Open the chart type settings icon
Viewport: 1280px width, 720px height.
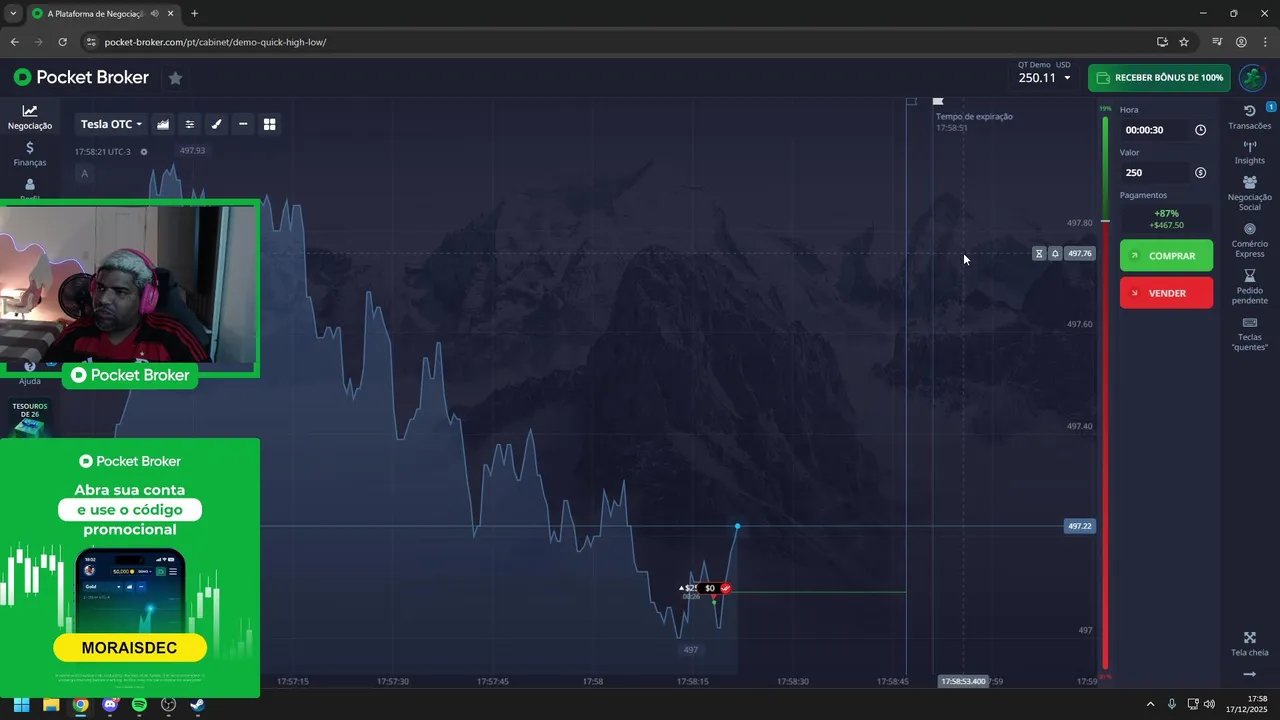click(163, 124)
